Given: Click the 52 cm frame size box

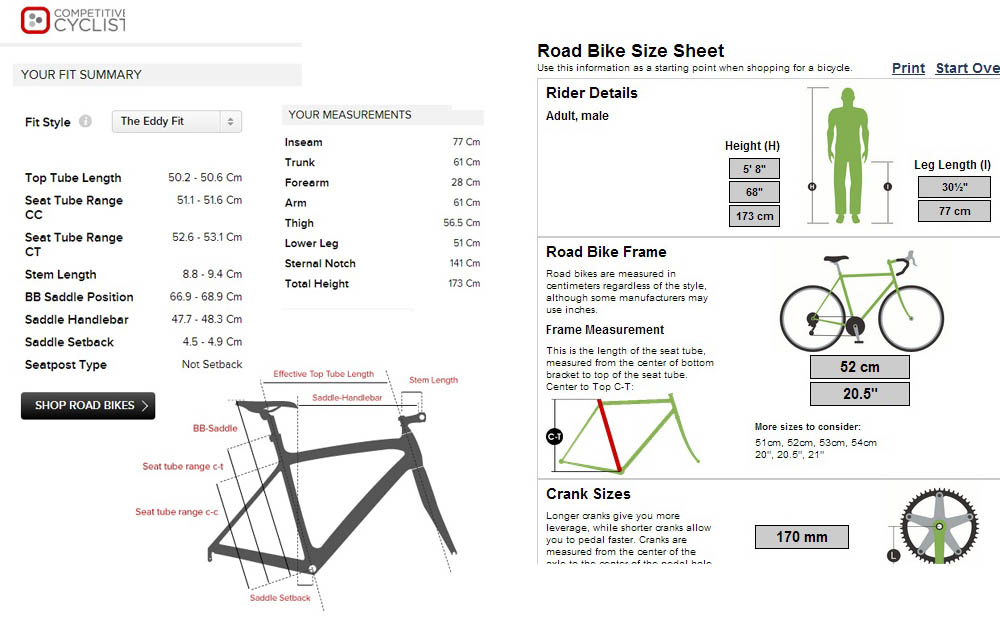Looking at the screenshot, I should pos(860,367).
